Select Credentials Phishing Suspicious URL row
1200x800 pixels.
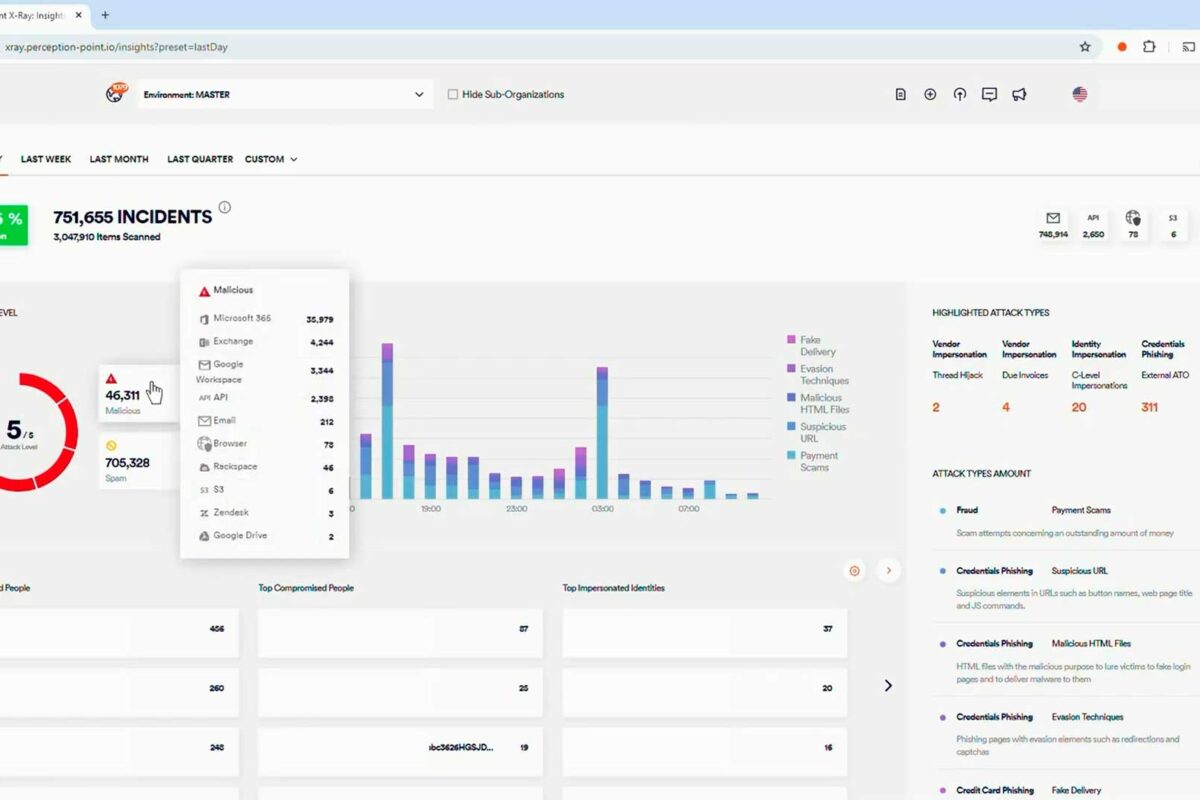1066,588
